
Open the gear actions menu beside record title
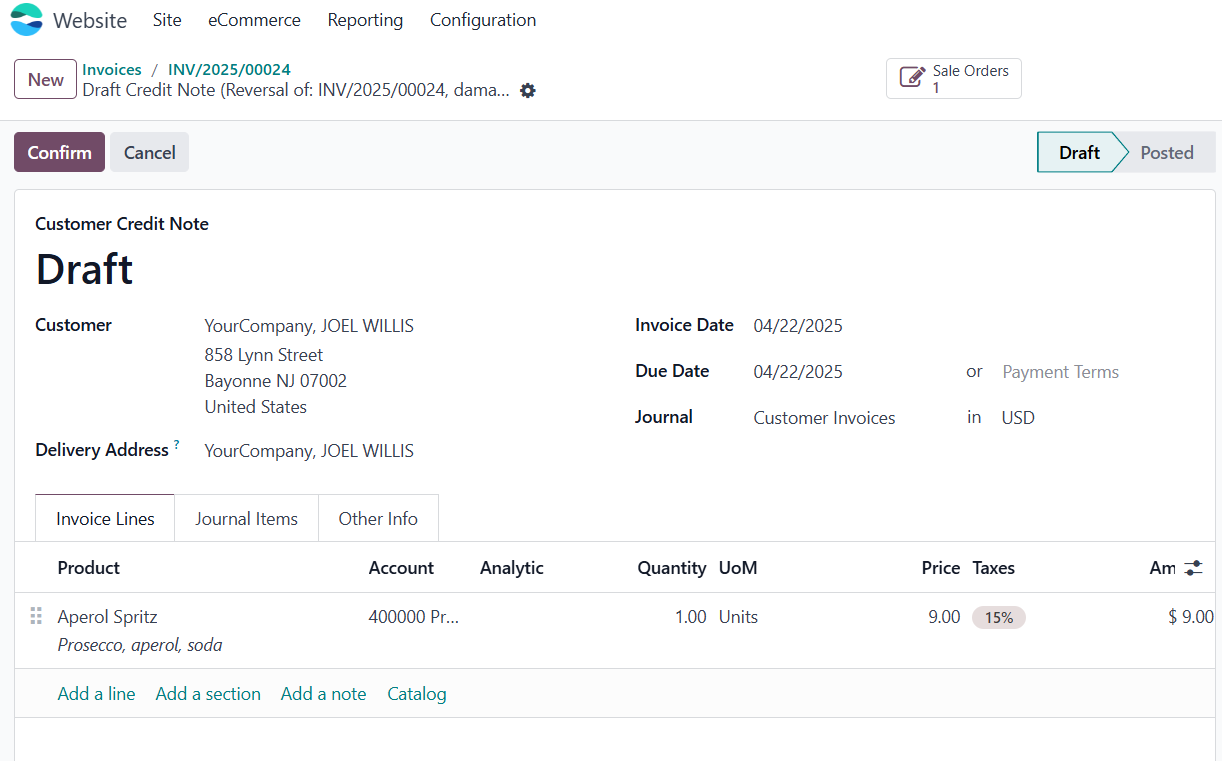click(528, 91)
